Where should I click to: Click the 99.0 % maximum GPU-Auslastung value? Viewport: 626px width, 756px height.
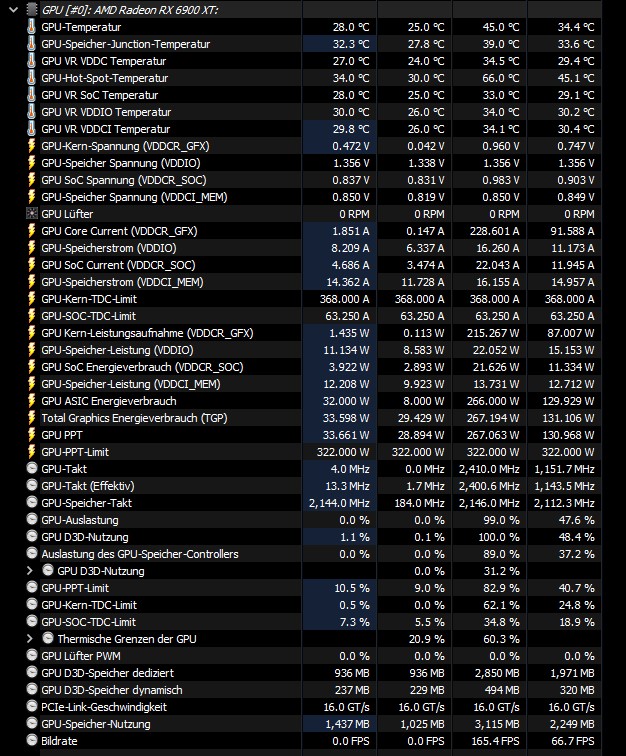click(502, 520)
